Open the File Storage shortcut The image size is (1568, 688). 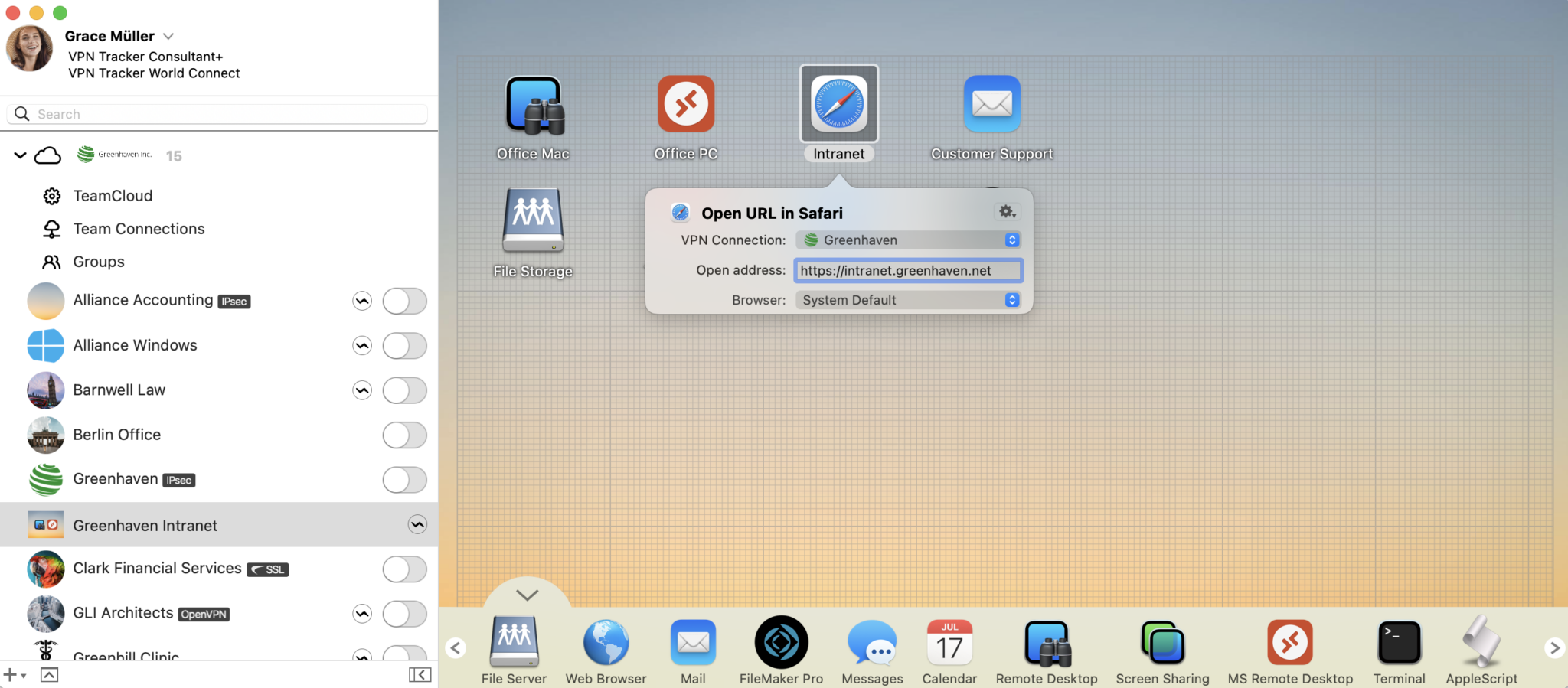tap(533, 220)
